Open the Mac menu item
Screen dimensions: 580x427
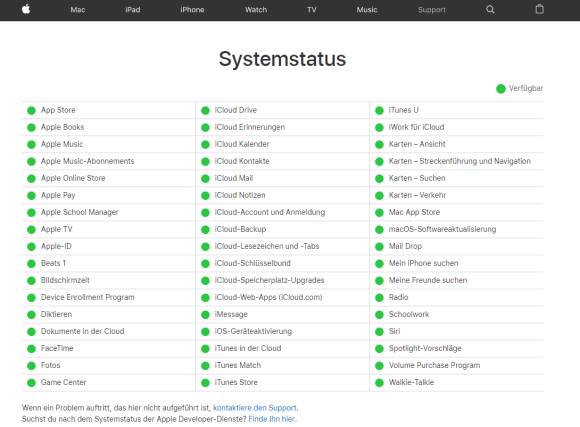click(78, 10)
